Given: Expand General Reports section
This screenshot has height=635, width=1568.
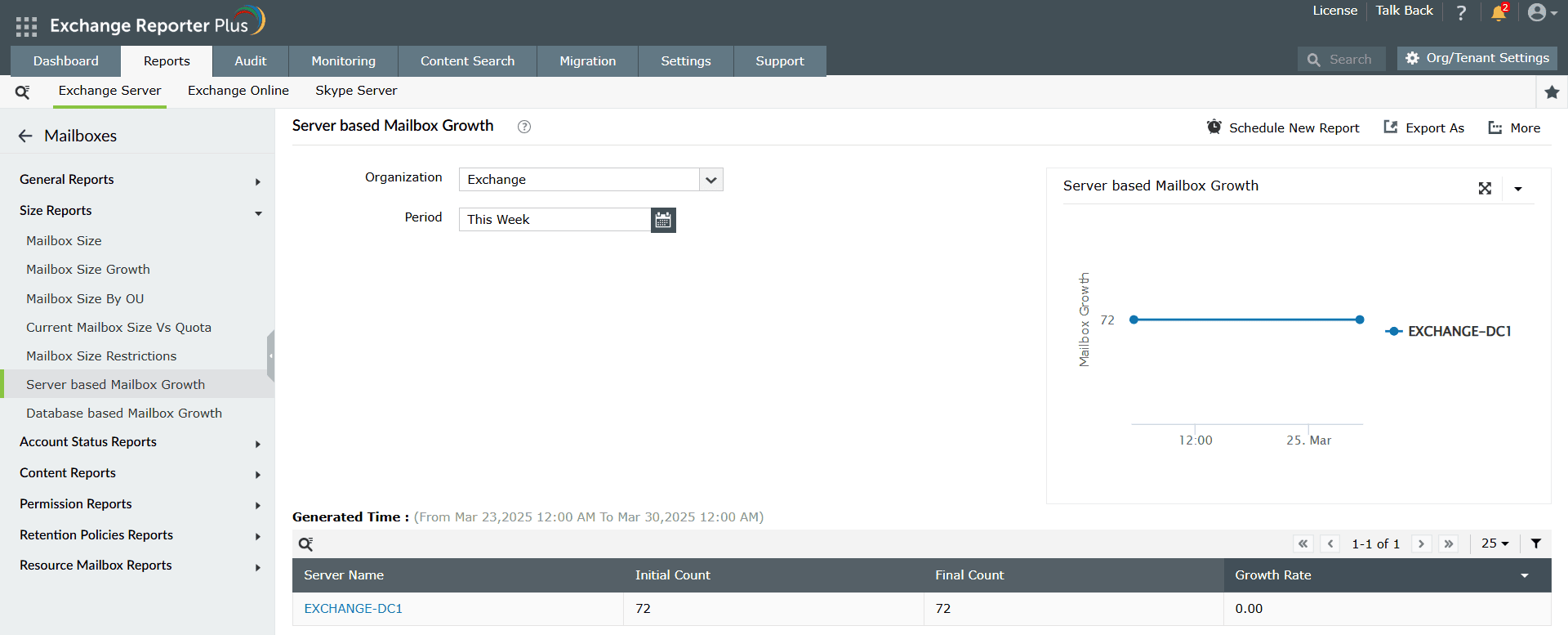Looking at the screenshot, I should tap(137, 180).
